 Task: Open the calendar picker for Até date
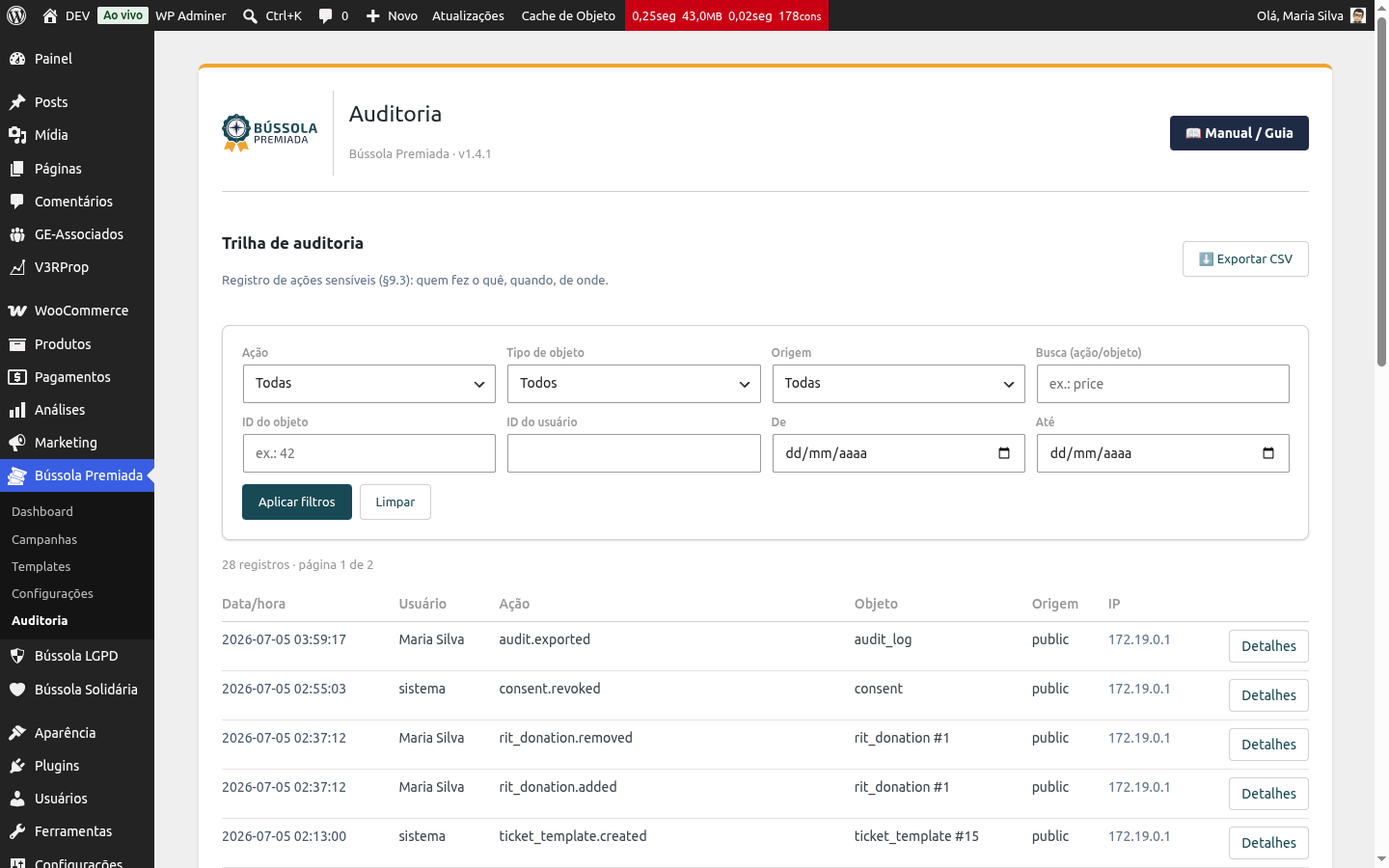coord(1268,453)
